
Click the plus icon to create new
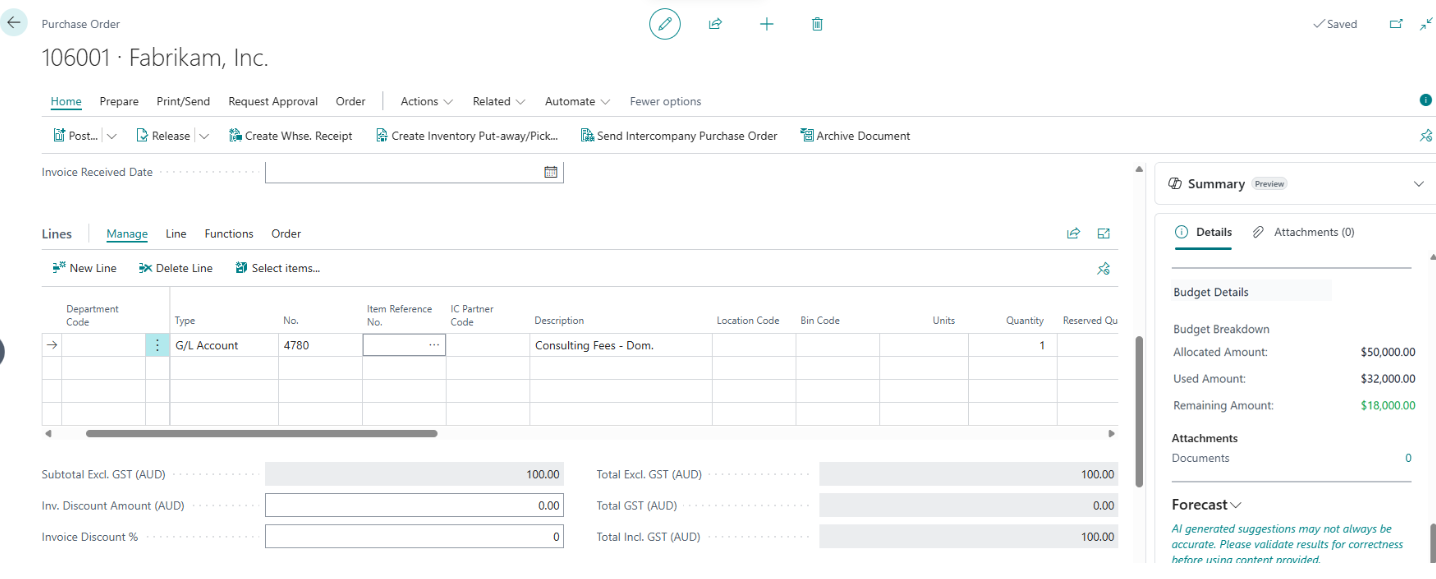click(766, 24)
